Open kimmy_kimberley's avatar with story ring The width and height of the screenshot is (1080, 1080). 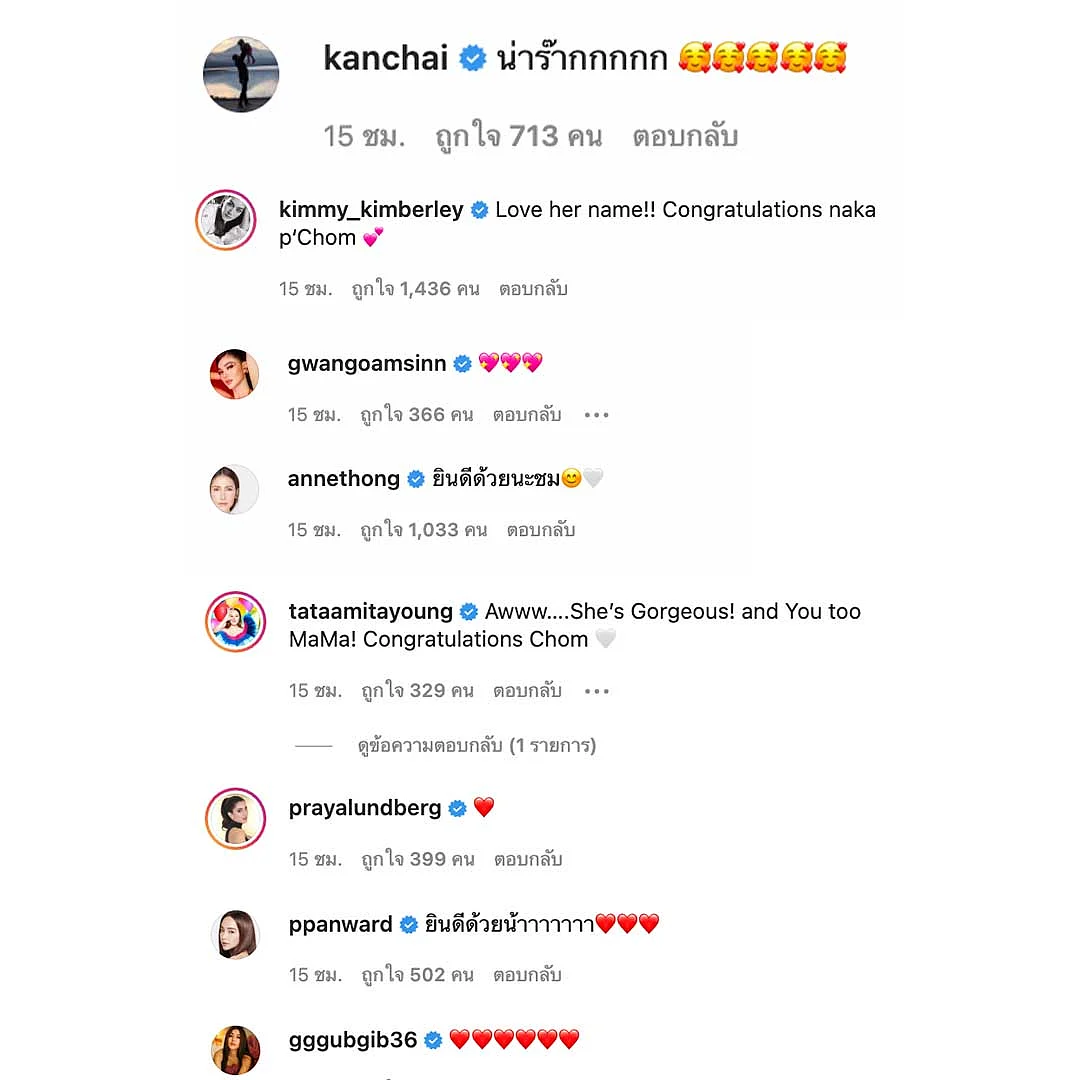[226, 220]
